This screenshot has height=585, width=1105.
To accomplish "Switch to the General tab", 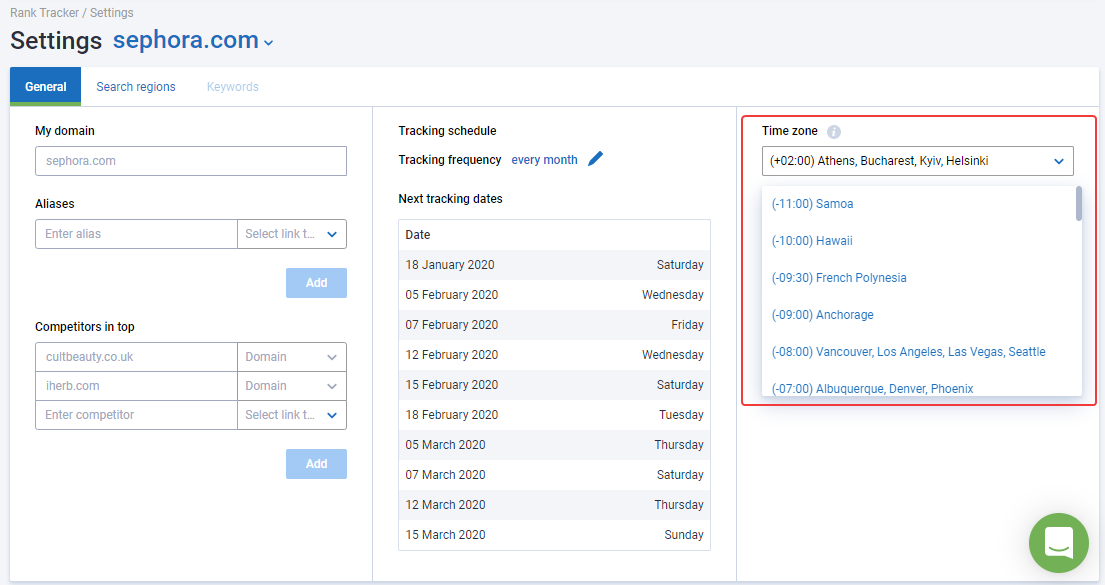I will pos(46,87).
